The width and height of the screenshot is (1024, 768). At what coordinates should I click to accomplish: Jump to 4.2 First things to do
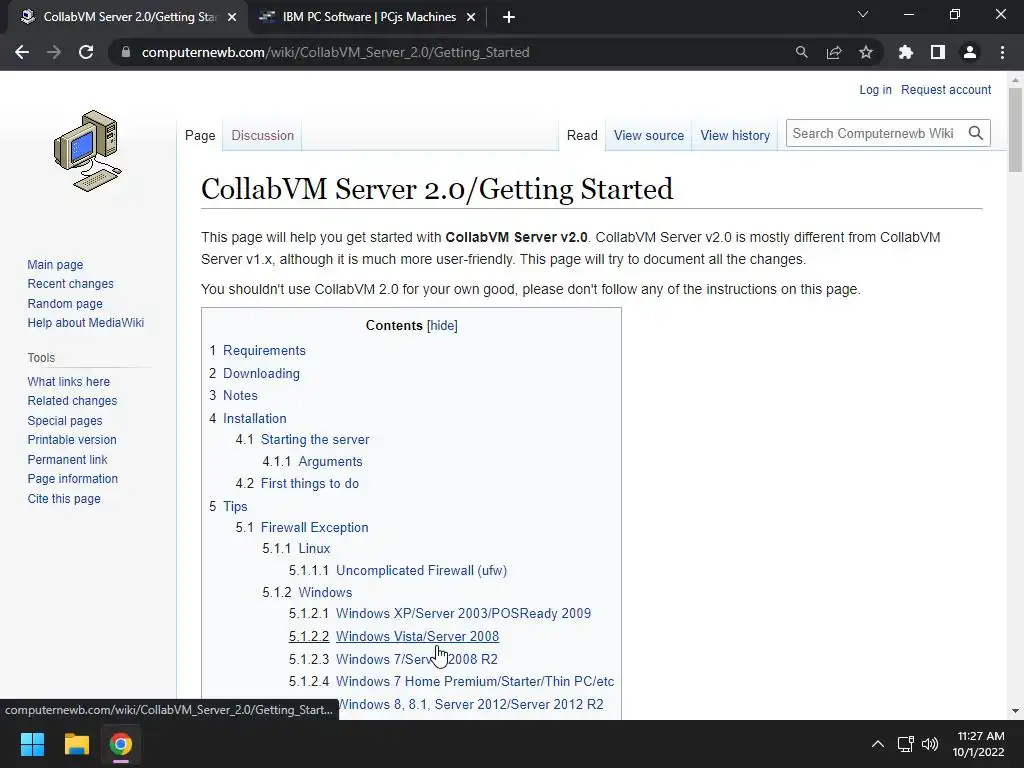297,483
